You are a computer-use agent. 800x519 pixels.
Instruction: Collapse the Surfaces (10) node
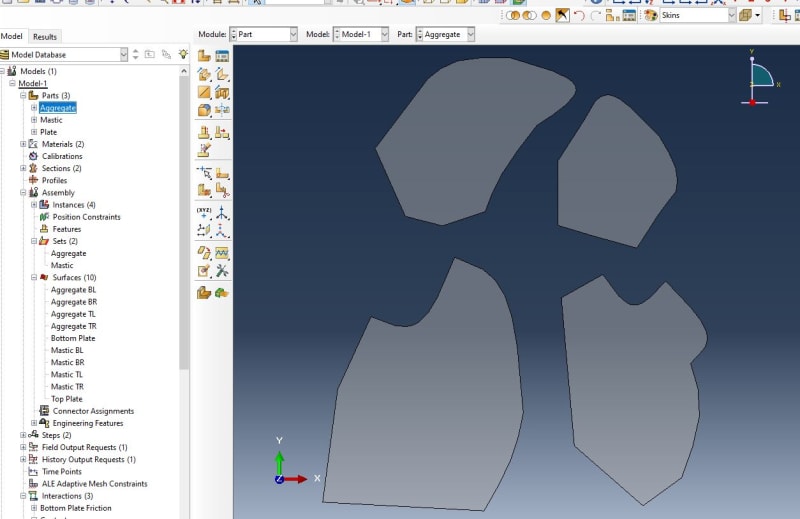[x=34, y=278]
